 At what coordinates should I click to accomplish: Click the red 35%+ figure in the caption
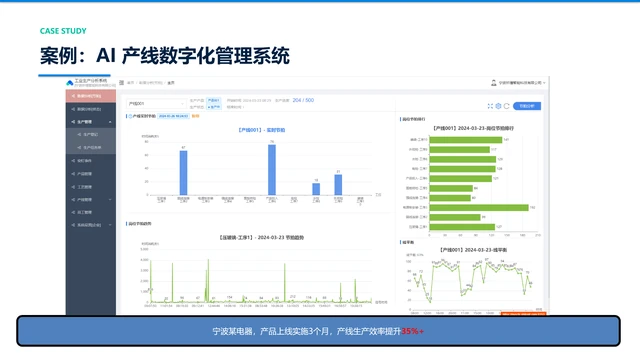tap(412, 331)
